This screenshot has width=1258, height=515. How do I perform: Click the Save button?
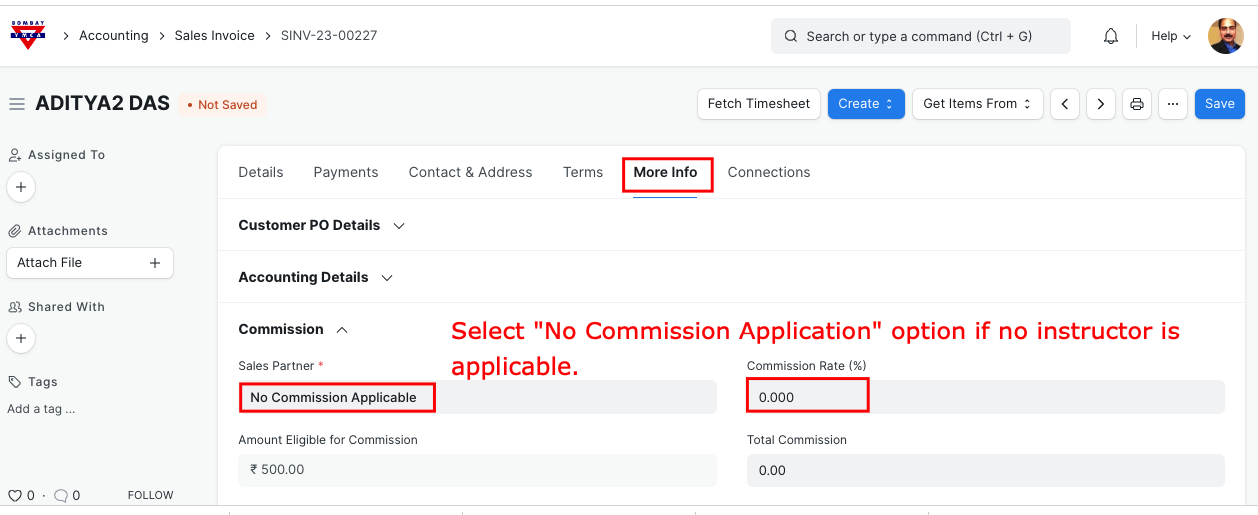click(1219, 104)
